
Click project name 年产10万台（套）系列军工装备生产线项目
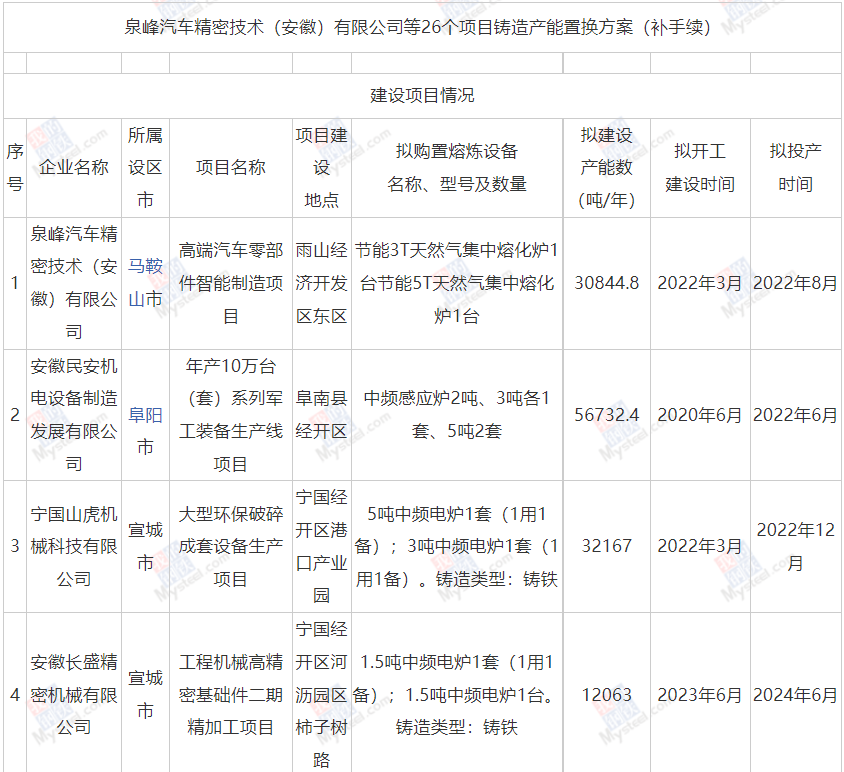tap(231, 415)
